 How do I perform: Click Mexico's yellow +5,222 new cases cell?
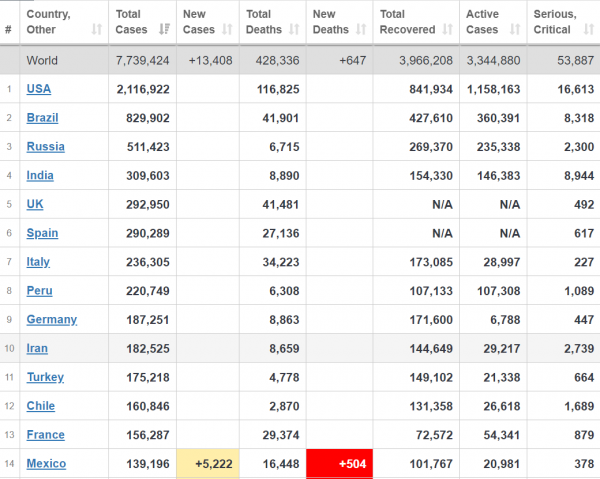pos(208,464)
